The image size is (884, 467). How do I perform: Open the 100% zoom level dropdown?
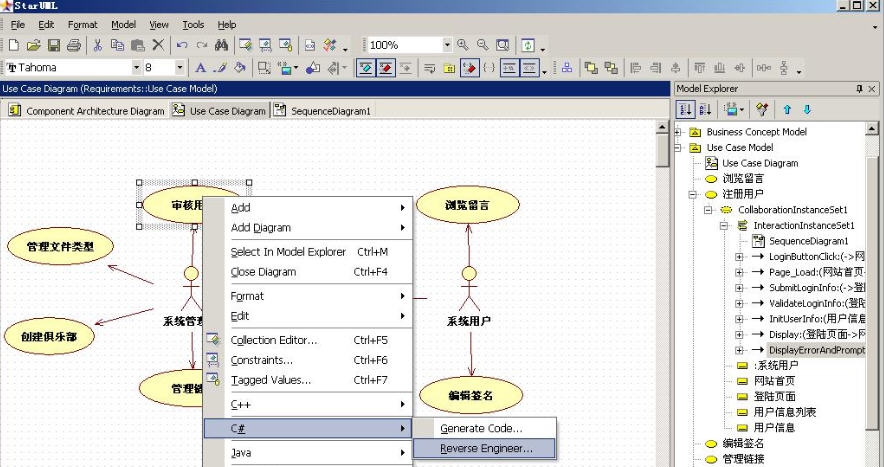click(447, 45)
